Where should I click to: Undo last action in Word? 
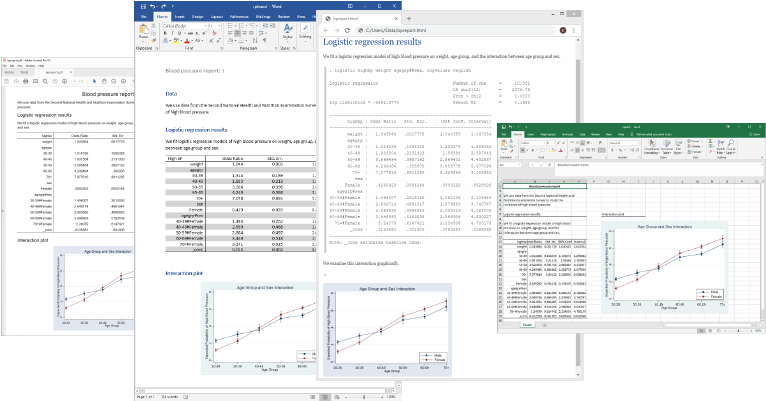pyautogui.click(x=152, y=6)
